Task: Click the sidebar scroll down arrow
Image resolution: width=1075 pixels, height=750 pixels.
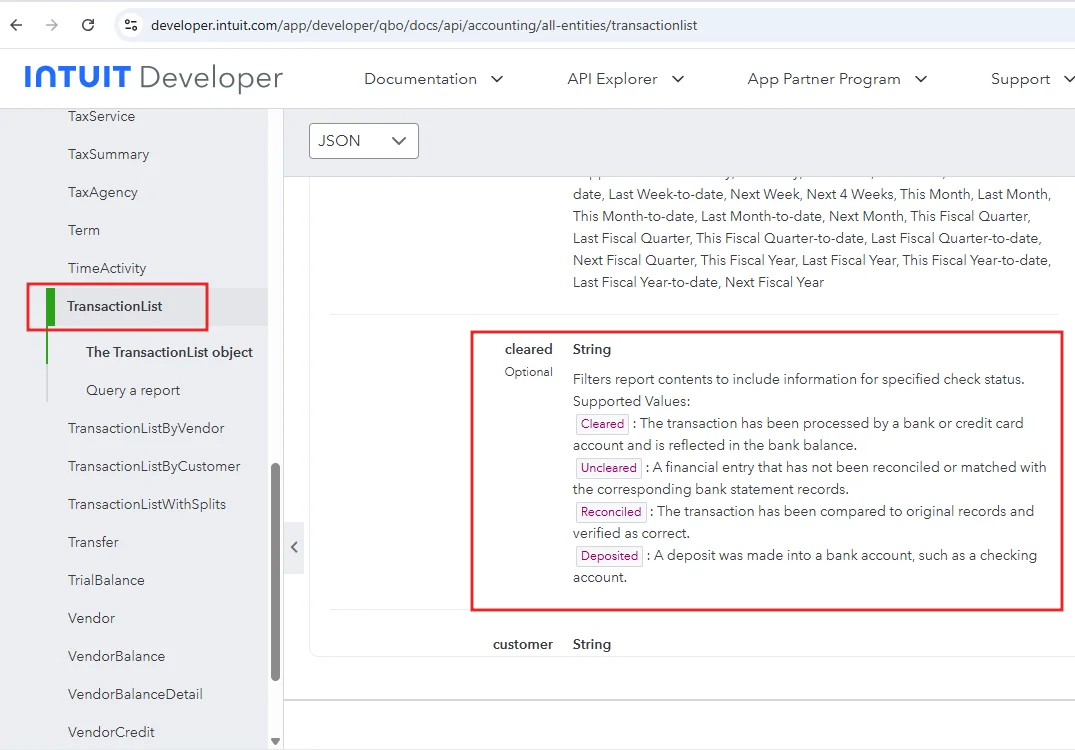Action: [275, 741]
